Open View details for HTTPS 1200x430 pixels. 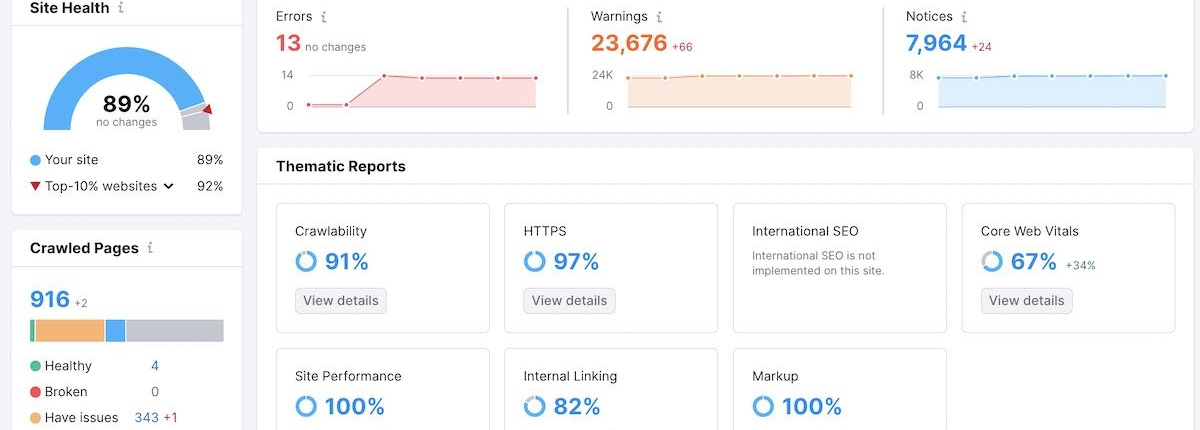(x=569, y=300)
